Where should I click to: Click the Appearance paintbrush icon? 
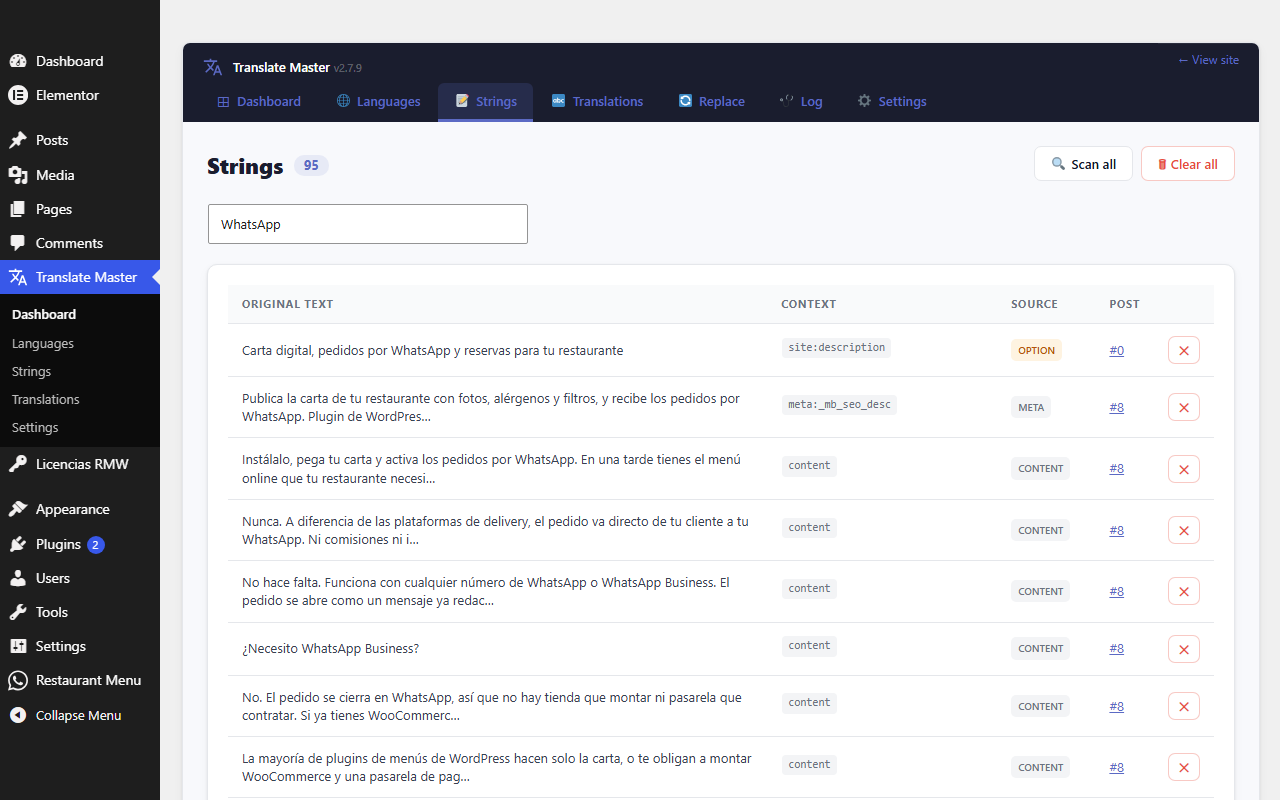click(x=18, y=509)
